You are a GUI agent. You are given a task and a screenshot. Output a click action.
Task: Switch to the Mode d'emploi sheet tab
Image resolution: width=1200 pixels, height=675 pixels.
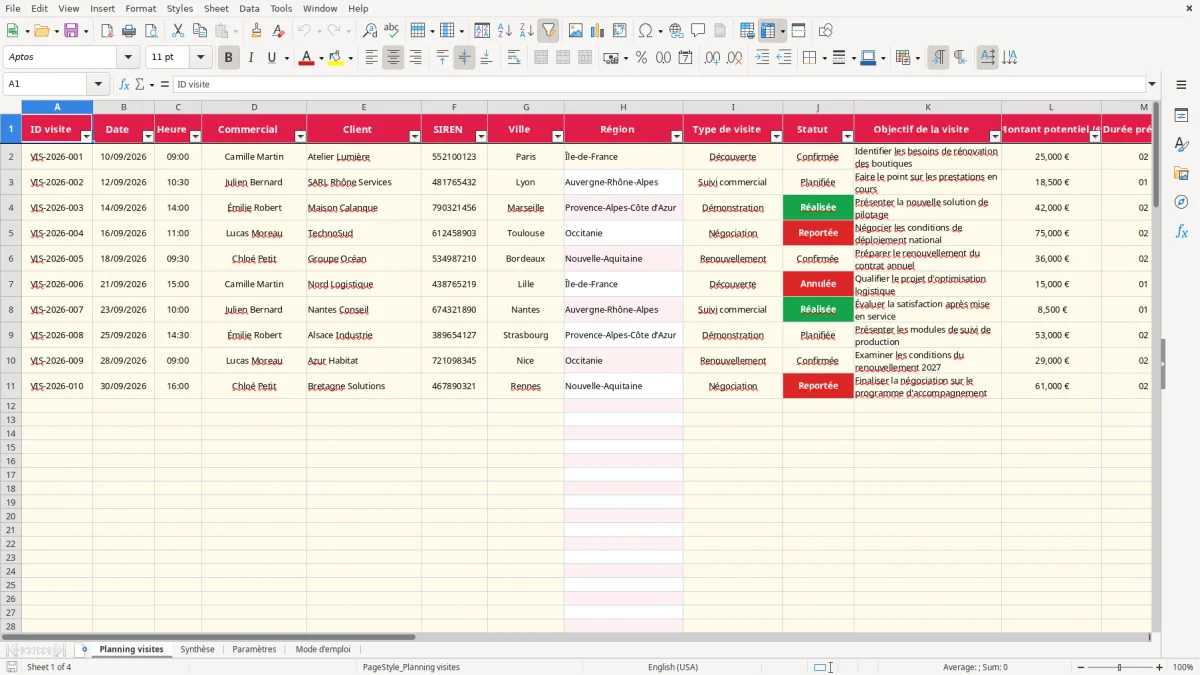323,650
